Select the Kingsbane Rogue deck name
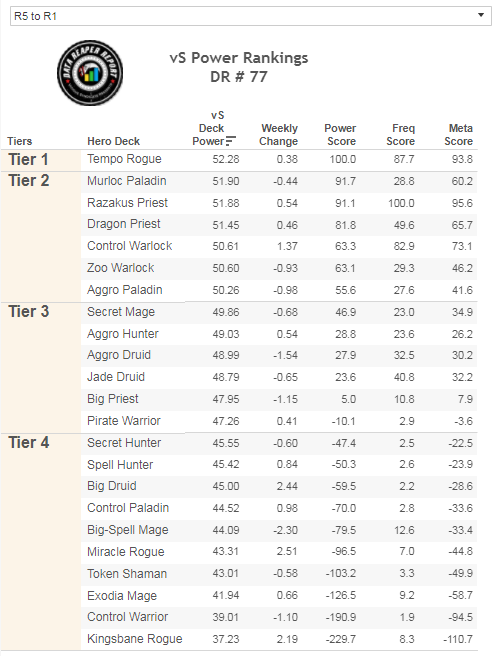Image resolution: width=497 pixels, height=656 pixels. coord(135,639)
